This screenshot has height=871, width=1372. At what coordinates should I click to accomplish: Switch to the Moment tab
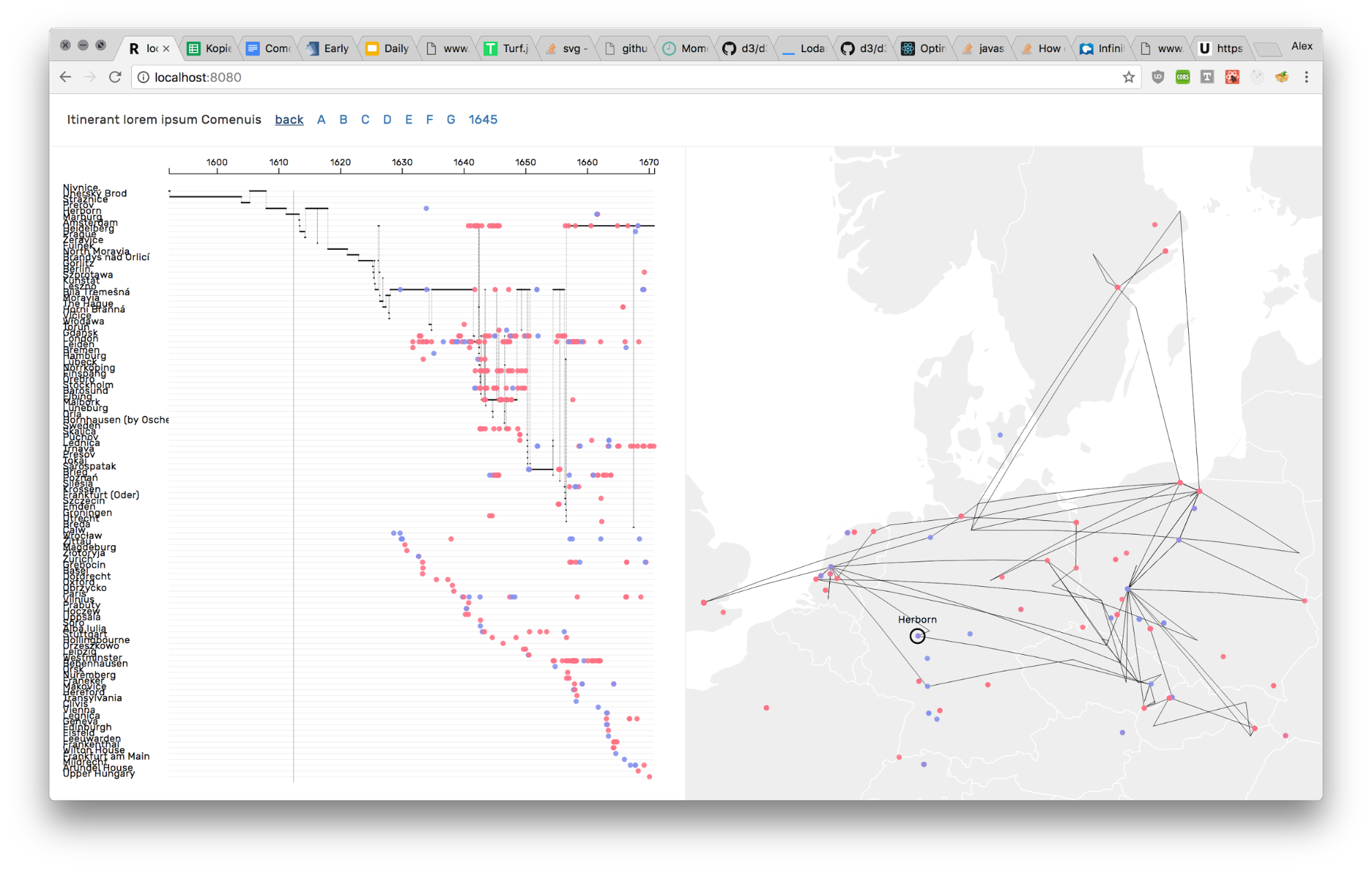686,48
